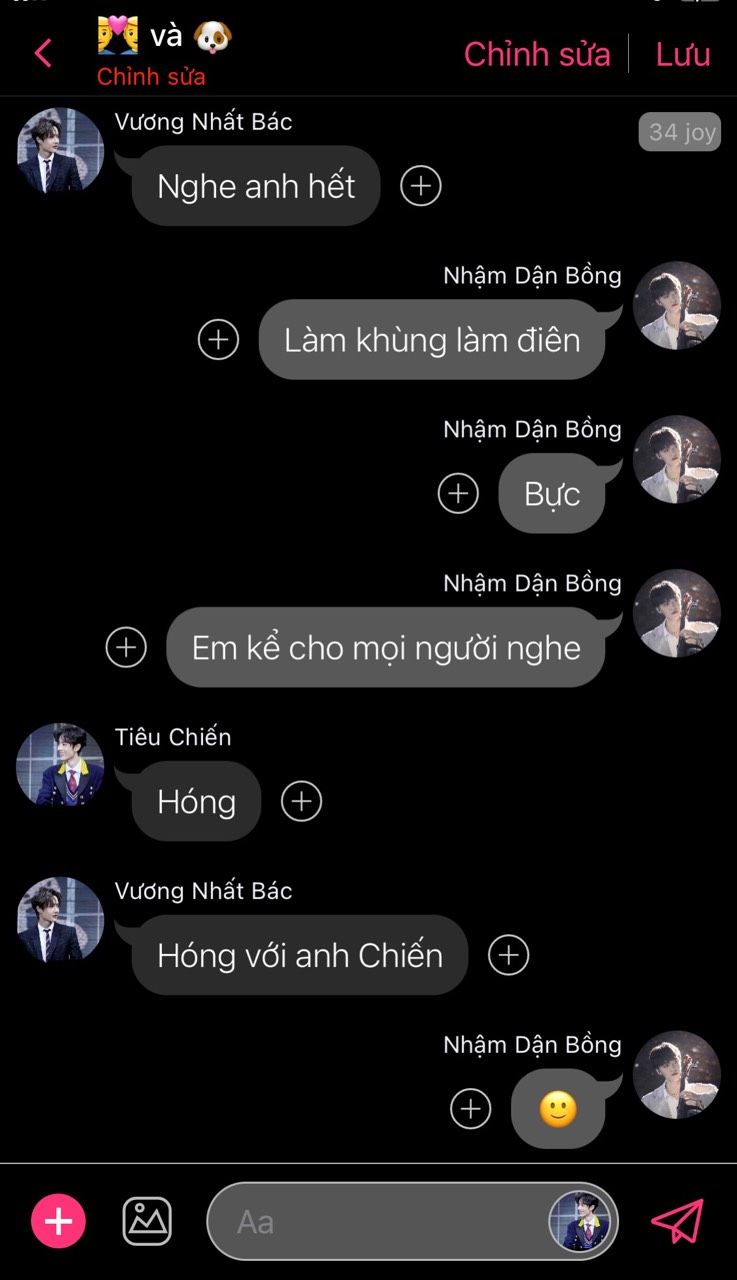Switch sender via avatar in input field
Image resolution: width=737 pixels, height=1280 pixels.
[580, 1222]
